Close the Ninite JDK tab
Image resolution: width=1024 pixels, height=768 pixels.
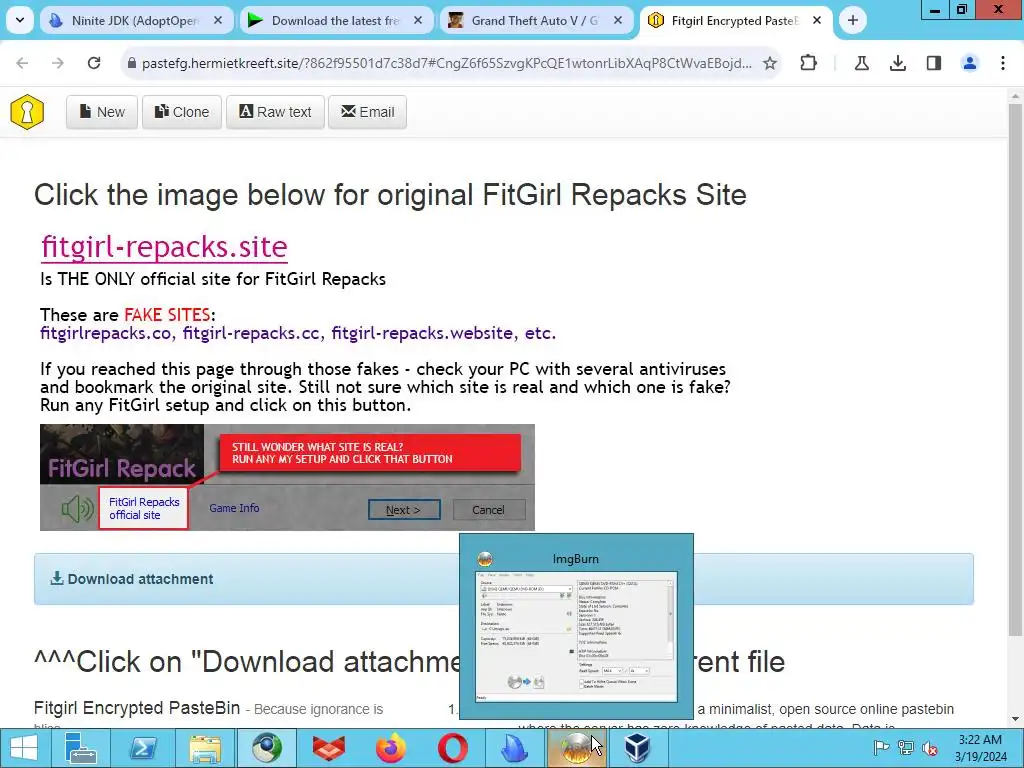tap(218, 20)
